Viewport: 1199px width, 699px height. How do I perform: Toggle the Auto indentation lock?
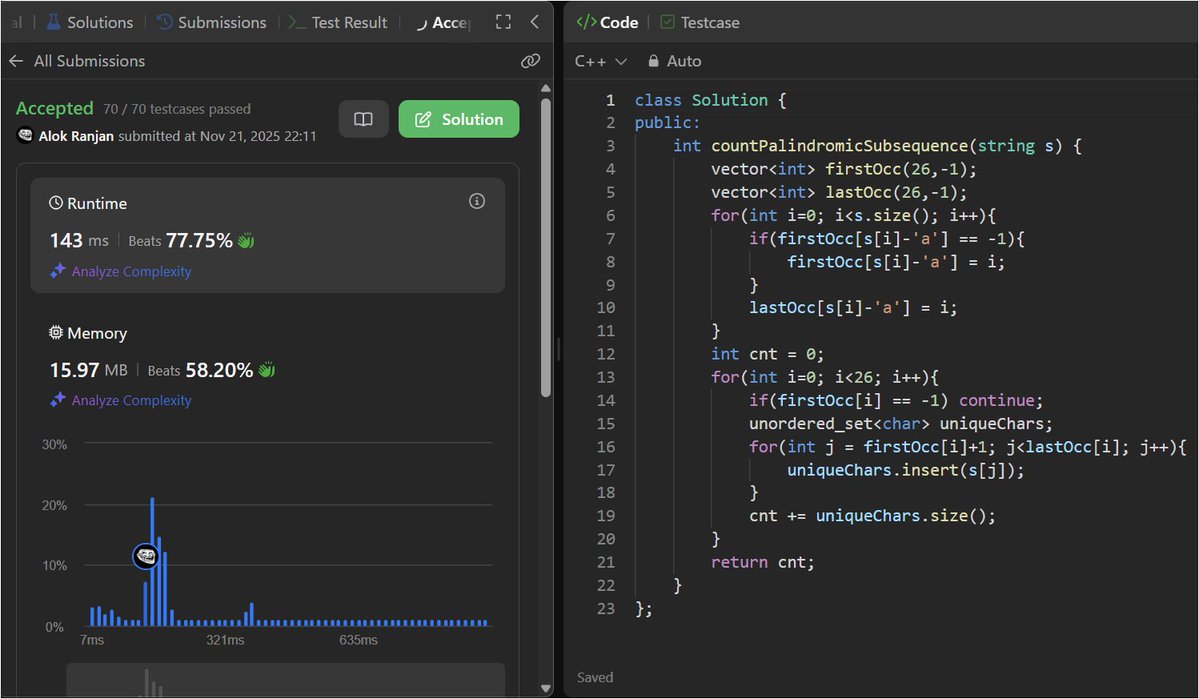point(653,60)
